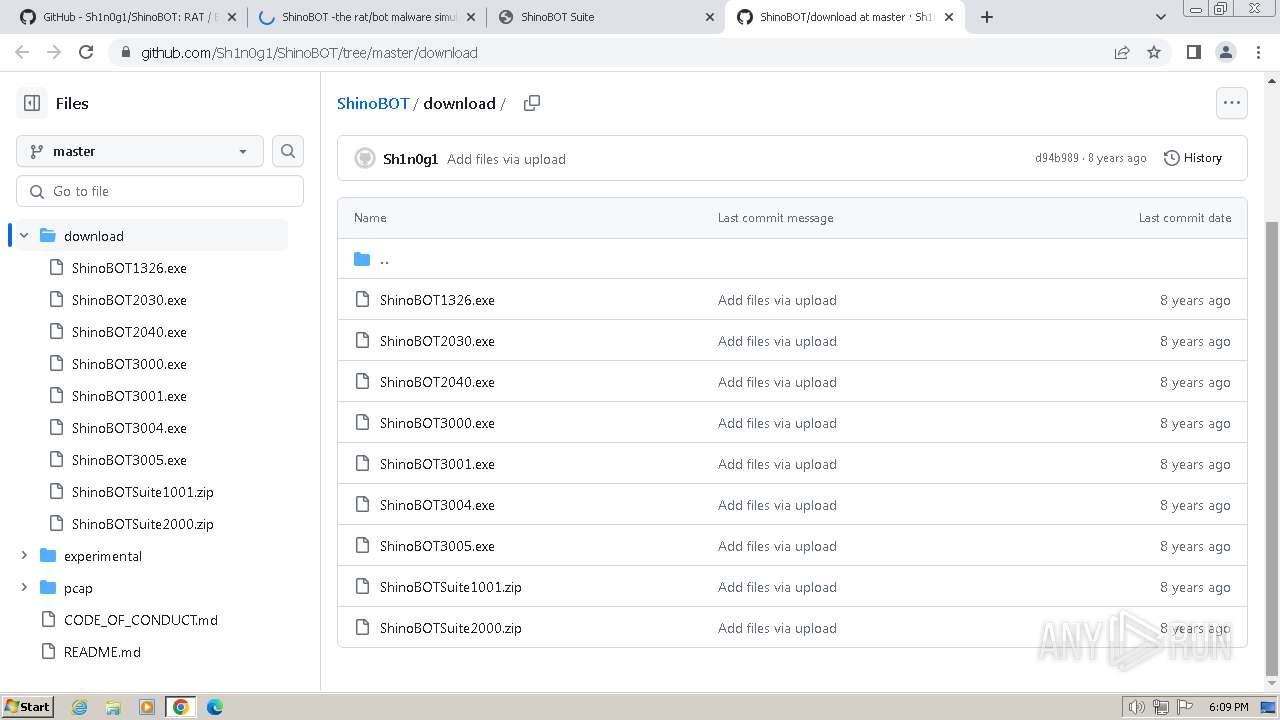Viewport: 1280px width, 720px height.
Task: Click the pcap folder icon in tree
Action: (x=48, y=588)
